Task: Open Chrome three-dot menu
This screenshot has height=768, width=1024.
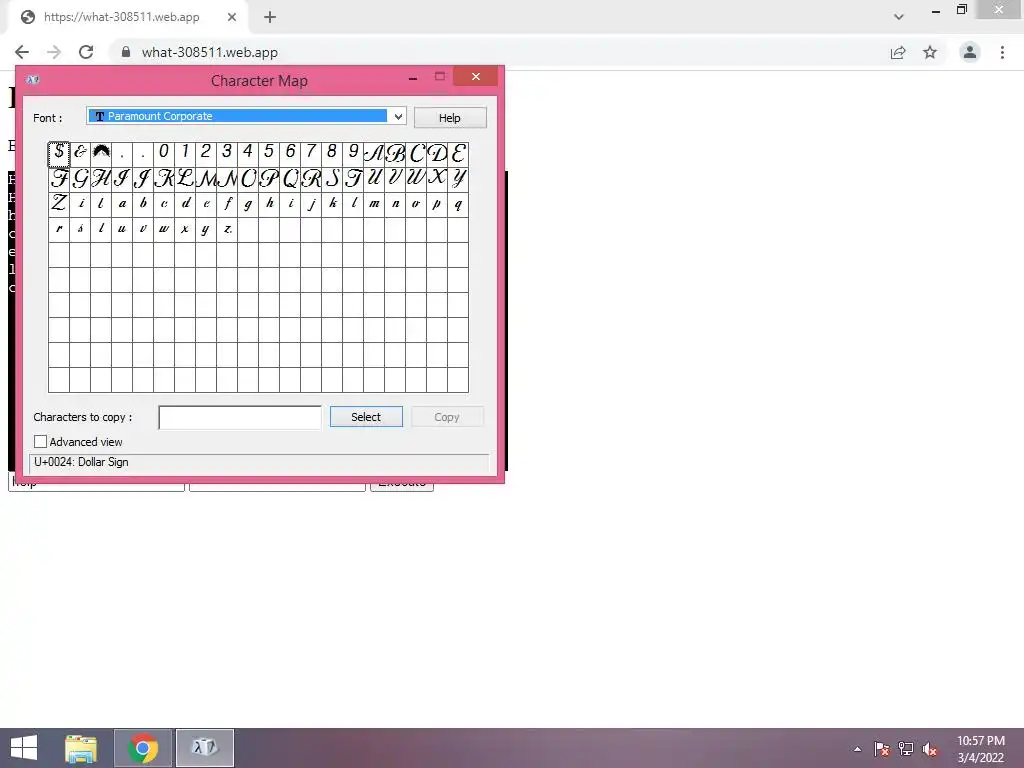Action: click(1002, 52)
